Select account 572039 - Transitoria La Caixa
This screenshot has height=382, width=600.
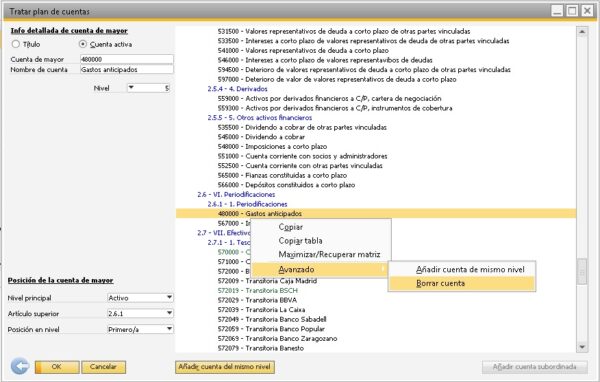pyautogui.click(x=261, y=310)
